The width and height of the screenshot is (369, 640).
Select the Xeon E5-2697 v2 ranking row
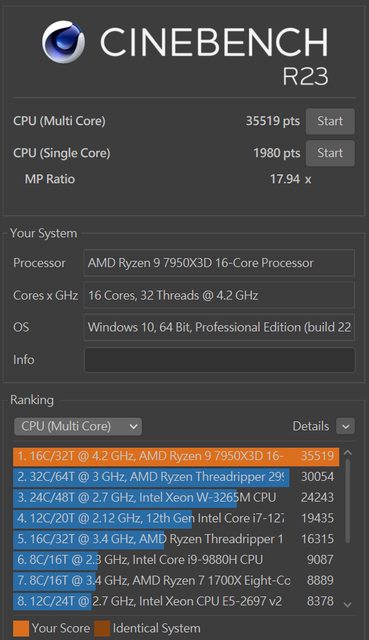click(x=176, y=601)
